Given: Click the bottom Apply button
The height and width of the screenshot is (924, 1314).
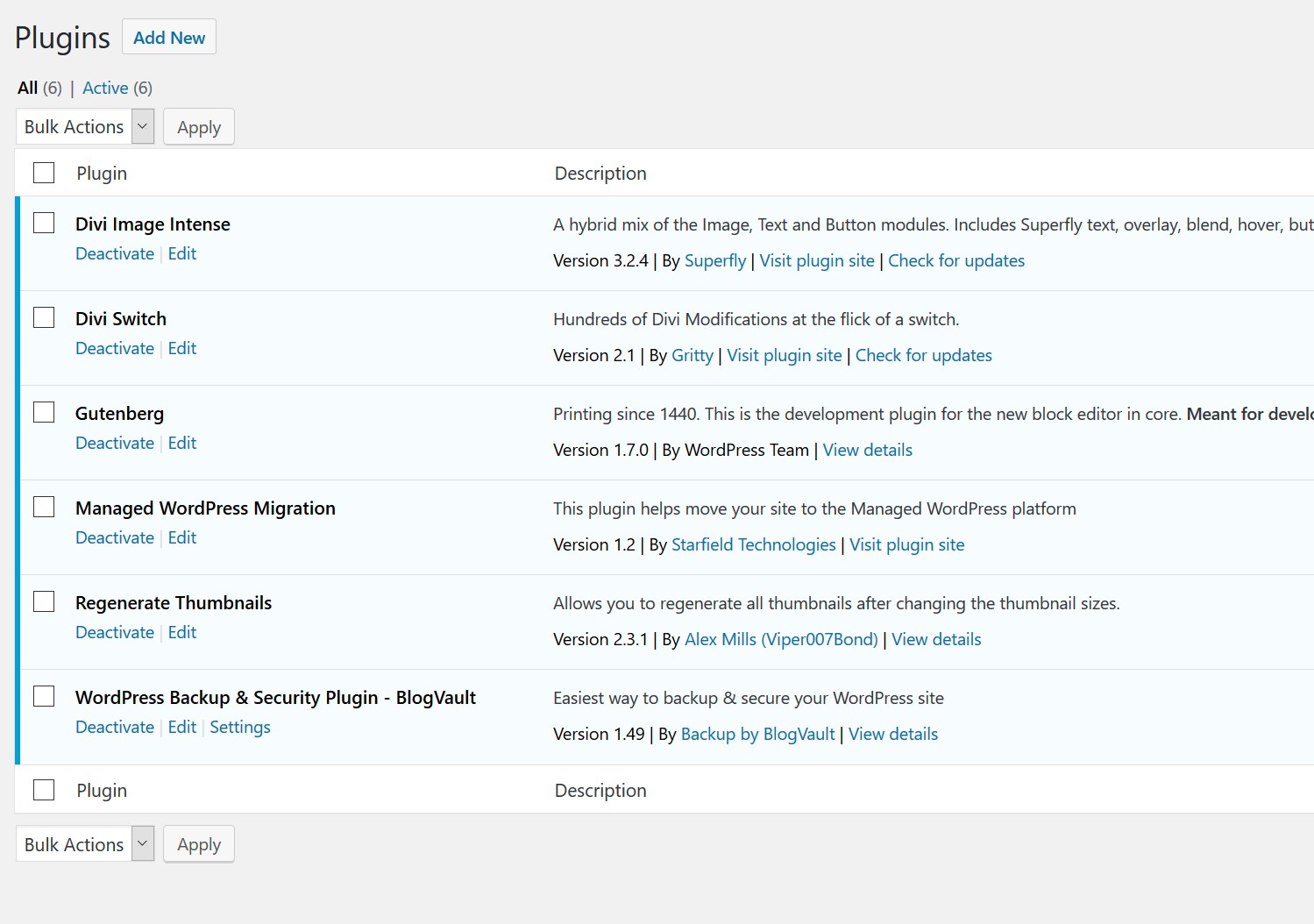Looking at the screenshot, I should click(199, 844).
